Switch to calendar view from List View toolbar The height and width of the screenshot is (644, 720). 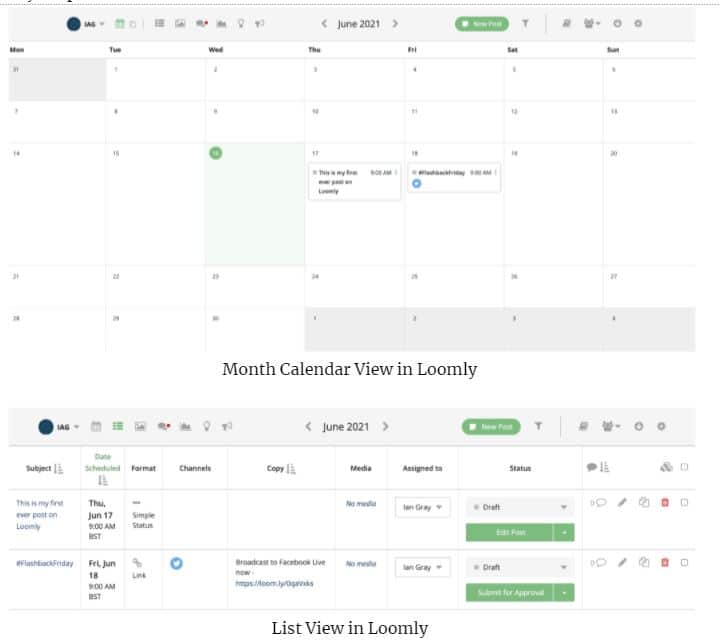point(96,426)
